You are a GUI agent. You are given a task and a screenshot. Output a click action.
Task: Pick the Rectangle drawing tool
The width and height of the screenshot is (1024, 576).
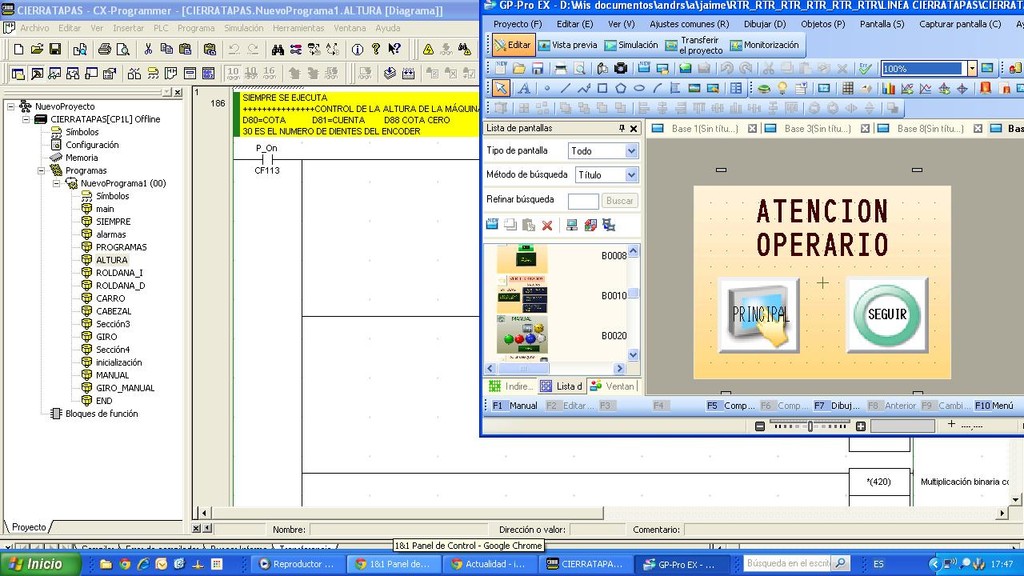click(x=603, y=88)
